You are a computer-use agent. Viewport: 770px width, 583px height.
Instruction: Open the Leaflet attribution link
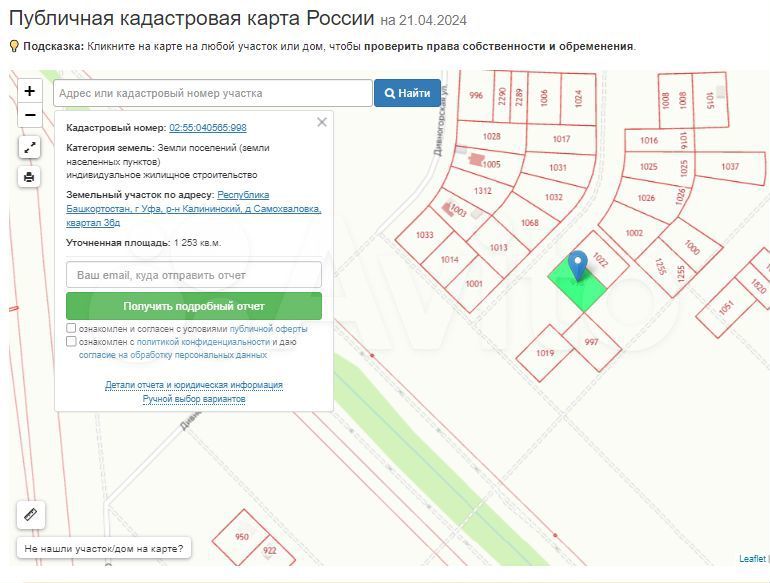coord(753,559)
